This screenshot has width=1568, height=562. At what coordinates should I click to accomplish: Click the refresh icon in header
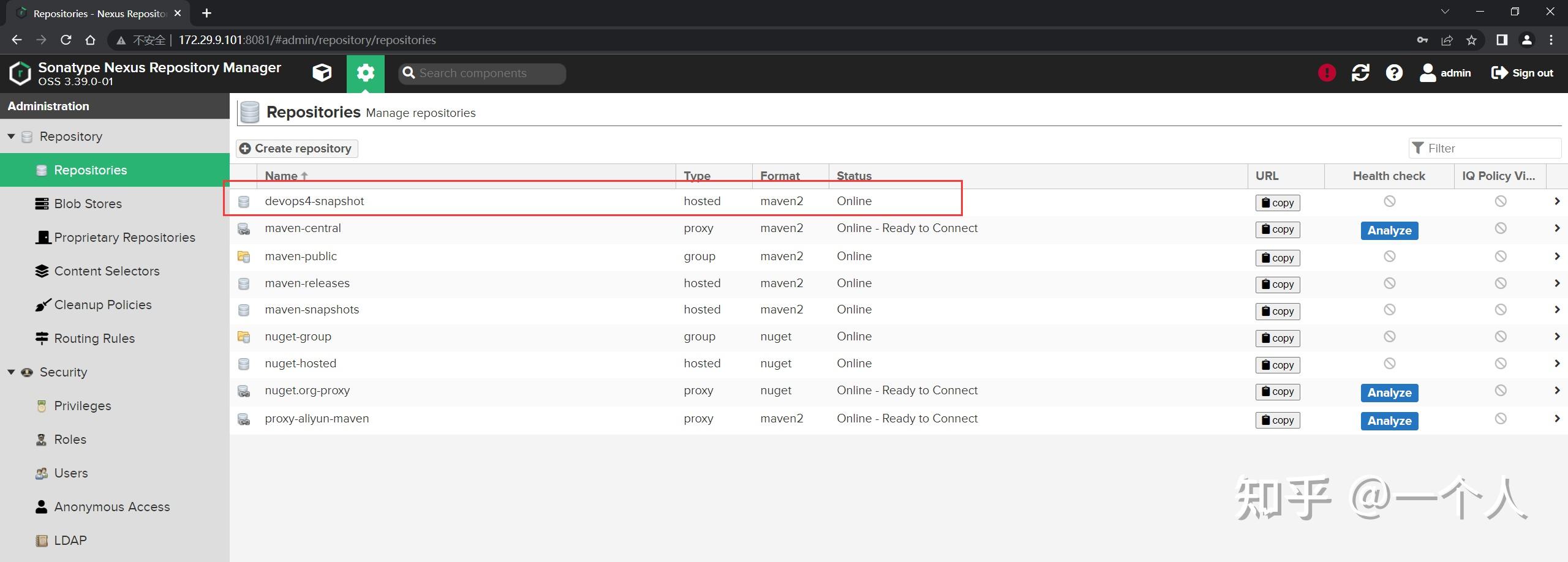[x=1360, y=73]
